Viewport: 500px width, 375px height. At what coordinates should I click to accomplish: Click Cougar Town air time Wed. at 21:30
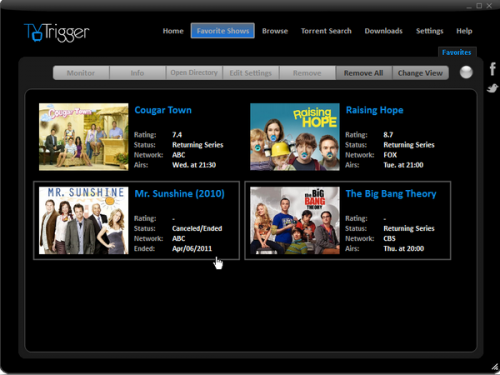(194, 165)
